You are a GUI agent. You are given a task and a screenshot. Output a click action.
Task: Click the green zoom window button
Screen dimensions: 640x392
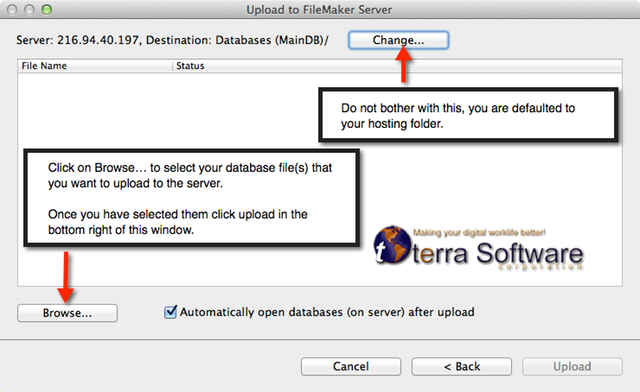[47, 9]
